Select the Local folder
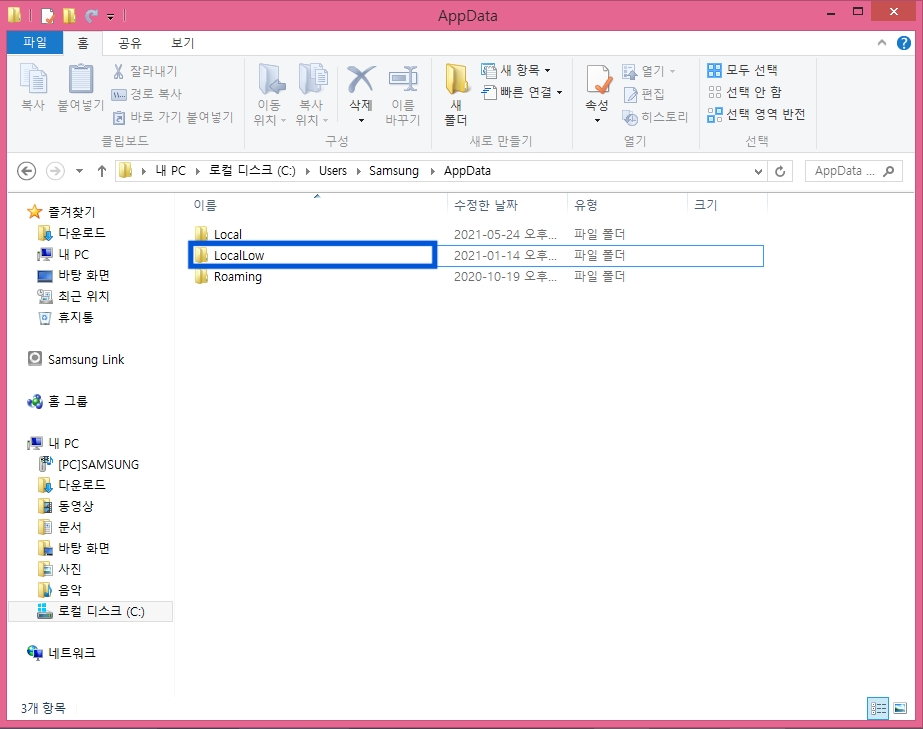This screenshot has height=729, width=923. click(227, 234)
